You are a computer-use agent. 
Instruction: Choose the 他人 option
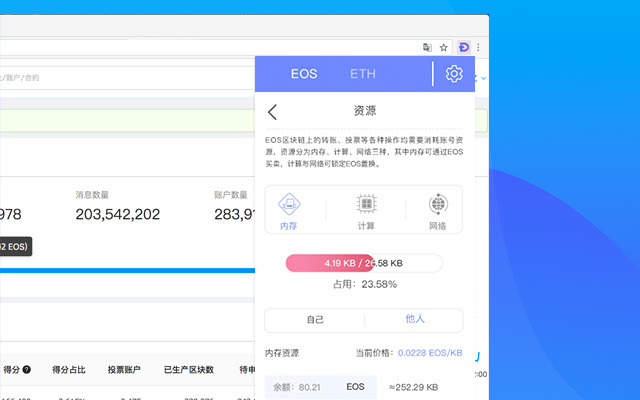coord(415,319)
